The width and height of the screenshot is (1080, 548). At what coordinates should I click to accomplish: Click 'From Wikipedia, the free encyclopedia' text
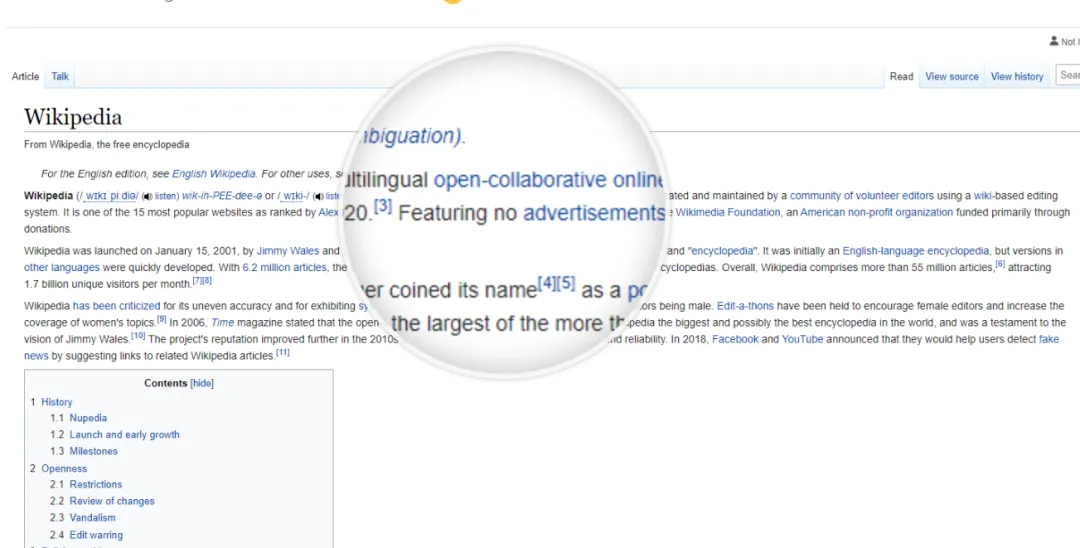click(x=107, y=145)
